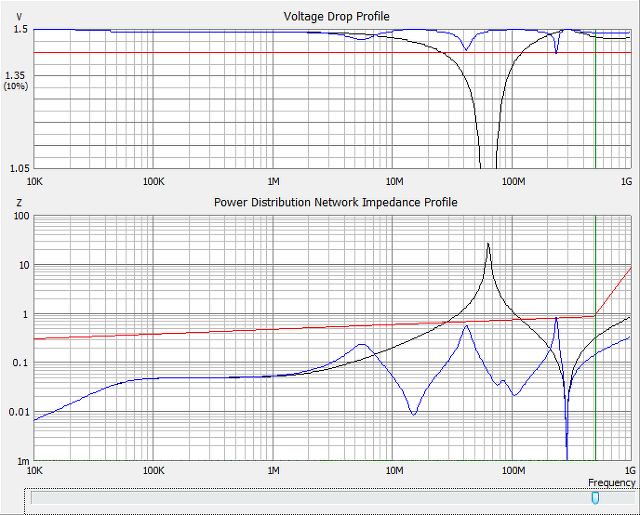Click the 'Frequency' axis label
Image resolution: width=640 pixels, height=515 pixels.
click(x=611, y=483)
